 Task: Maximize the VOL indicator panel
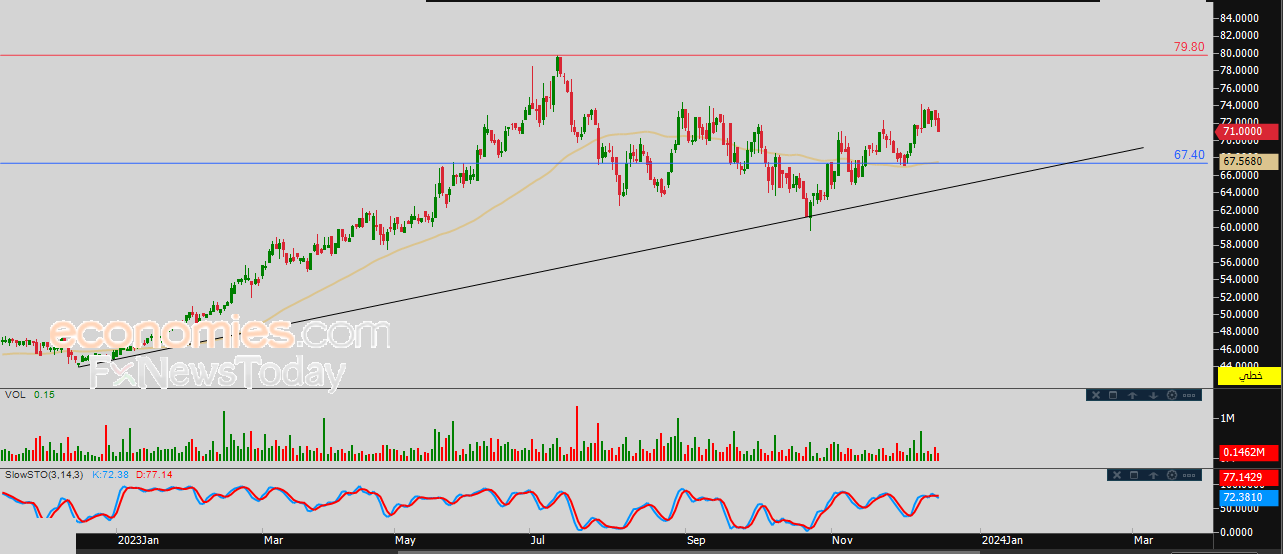click(1113, 395)
